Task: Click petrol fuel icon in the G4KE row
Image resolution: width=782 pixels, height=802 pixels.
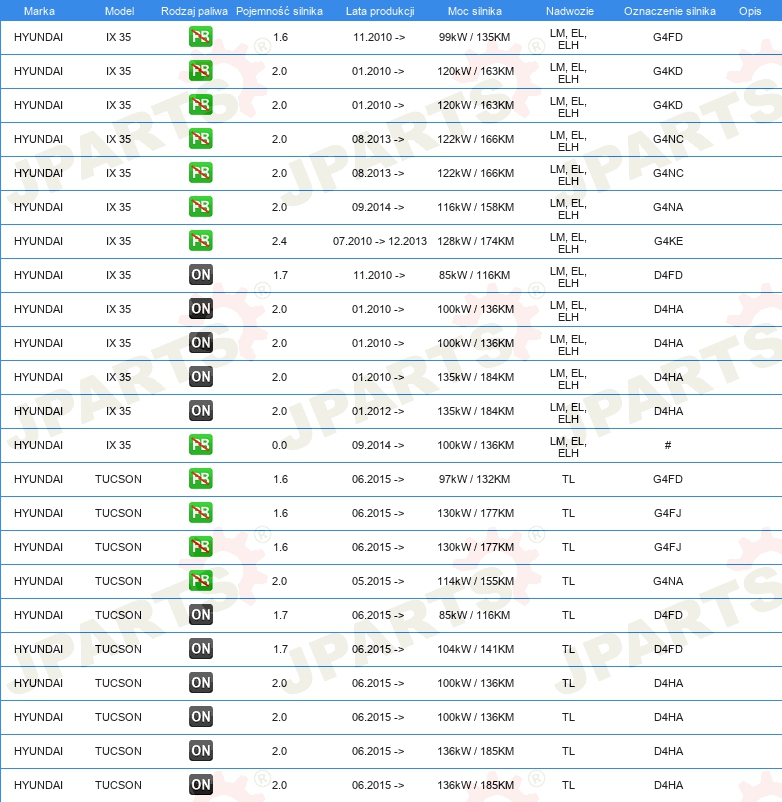Action: point(200,241)
